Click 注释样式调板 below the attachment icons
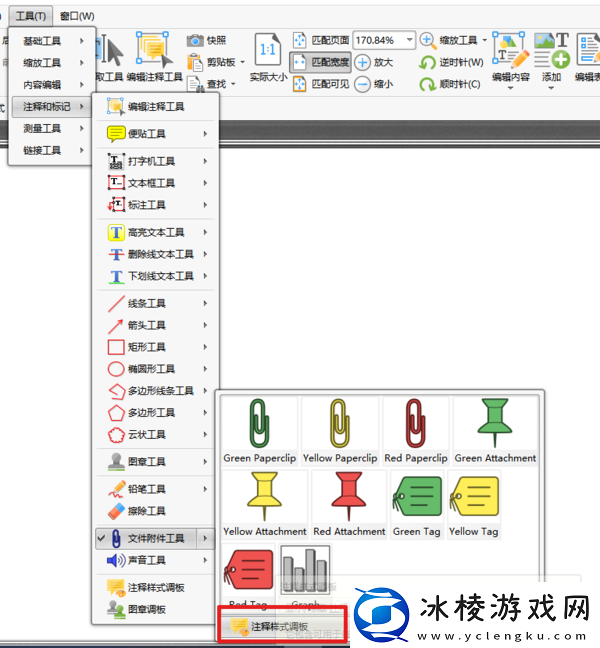This screenshot has height=648, width=600. pos(282,627)
